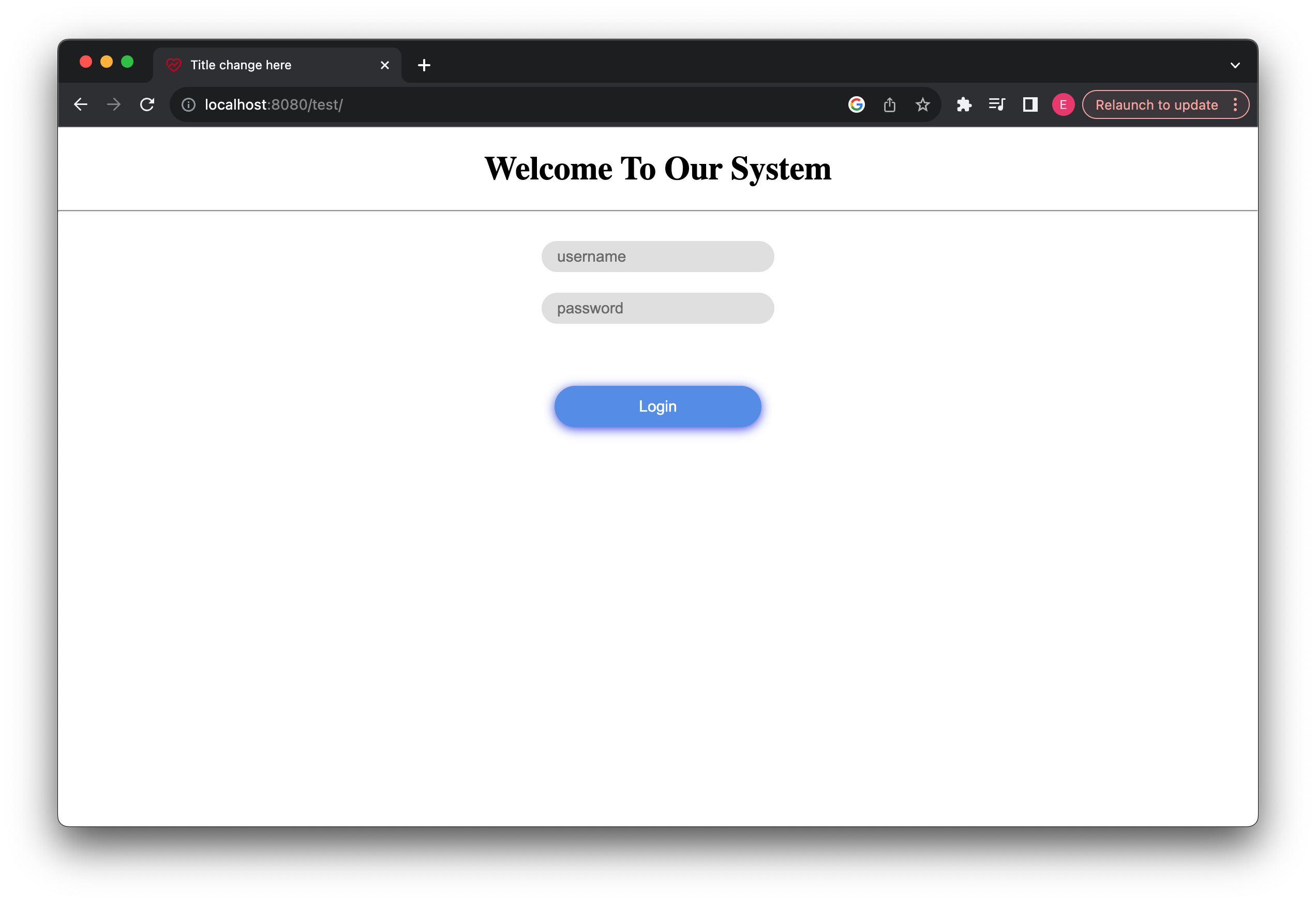1316x903 pixels.
Task: Click the Google icon in the toolbar
Action: click(857, 104)
